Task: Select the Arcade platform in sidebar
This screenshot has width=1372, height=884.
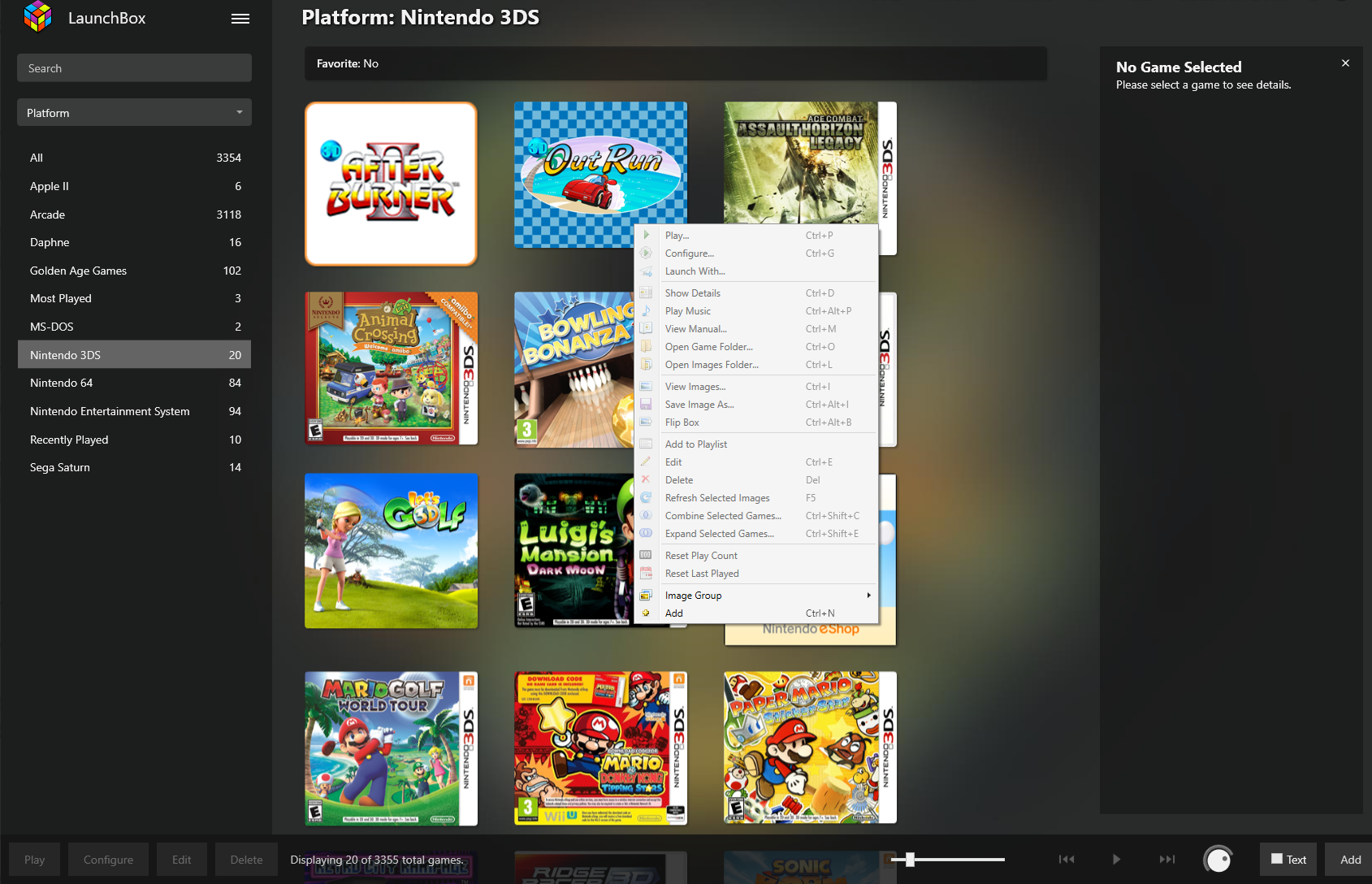Action: (x=134, y=214)
